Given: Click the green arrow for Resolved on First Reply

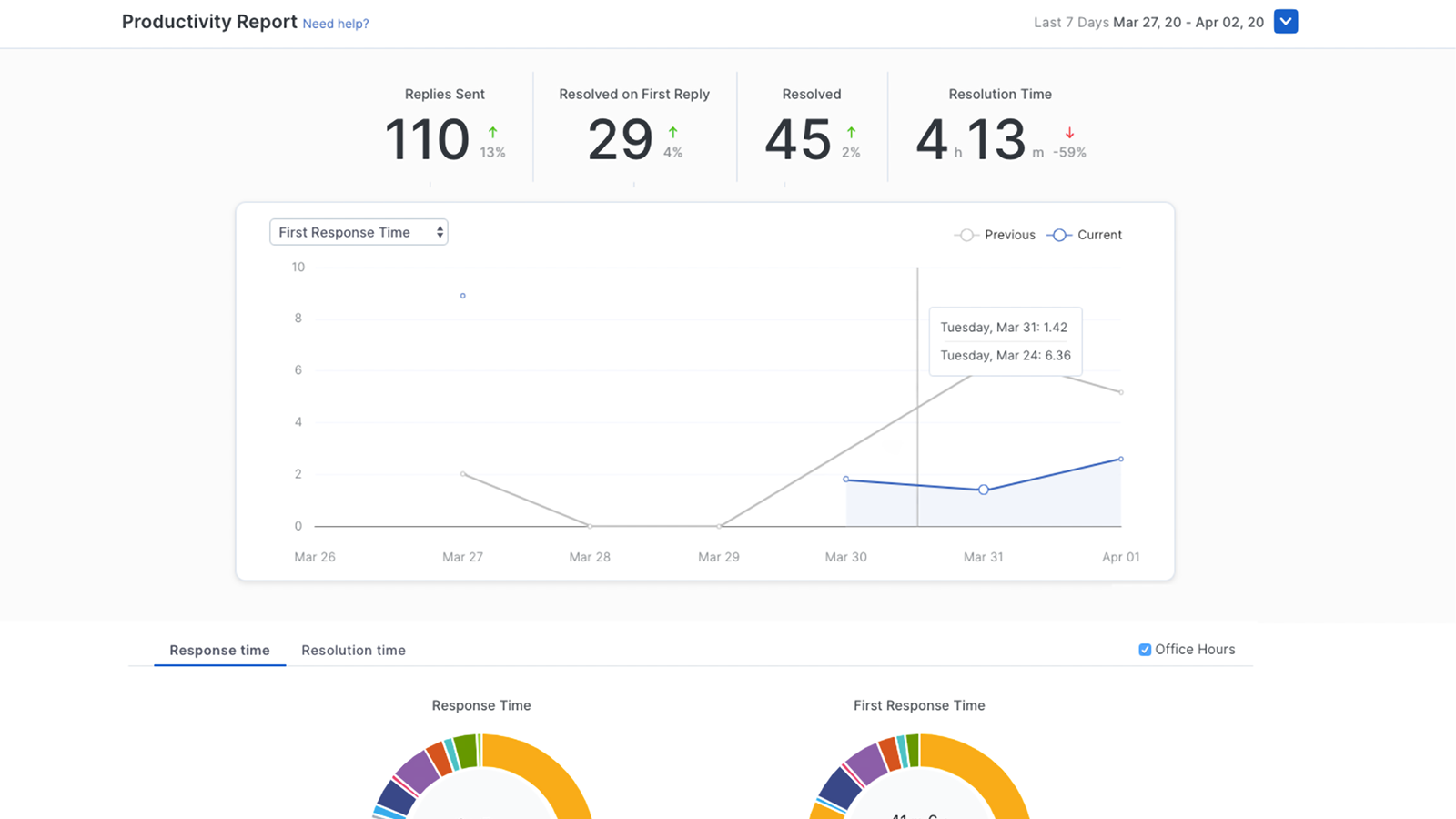Looking at the screenshot, I should tap(672, 132).
